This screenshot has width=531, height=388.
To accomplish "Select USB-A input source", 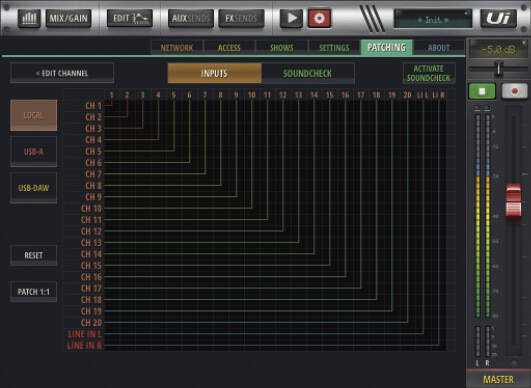I will 34,151.
